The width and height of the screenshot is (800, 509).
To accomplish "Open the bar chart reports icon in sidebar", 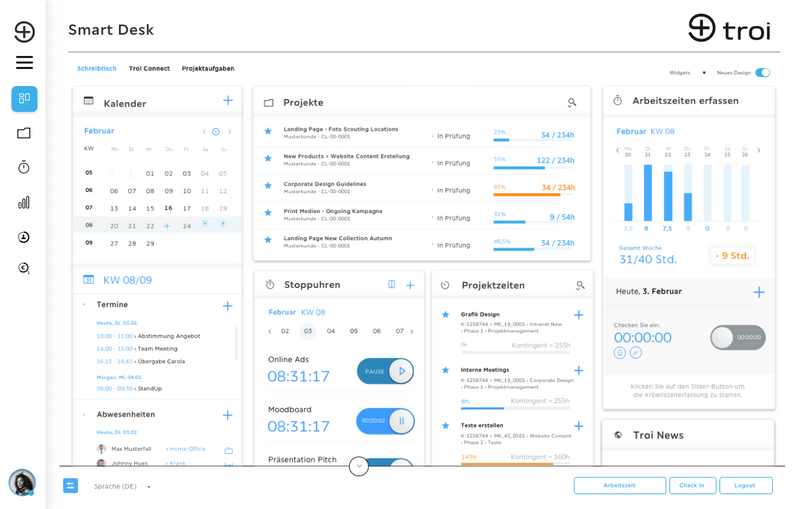I will [x=24, y=202].
